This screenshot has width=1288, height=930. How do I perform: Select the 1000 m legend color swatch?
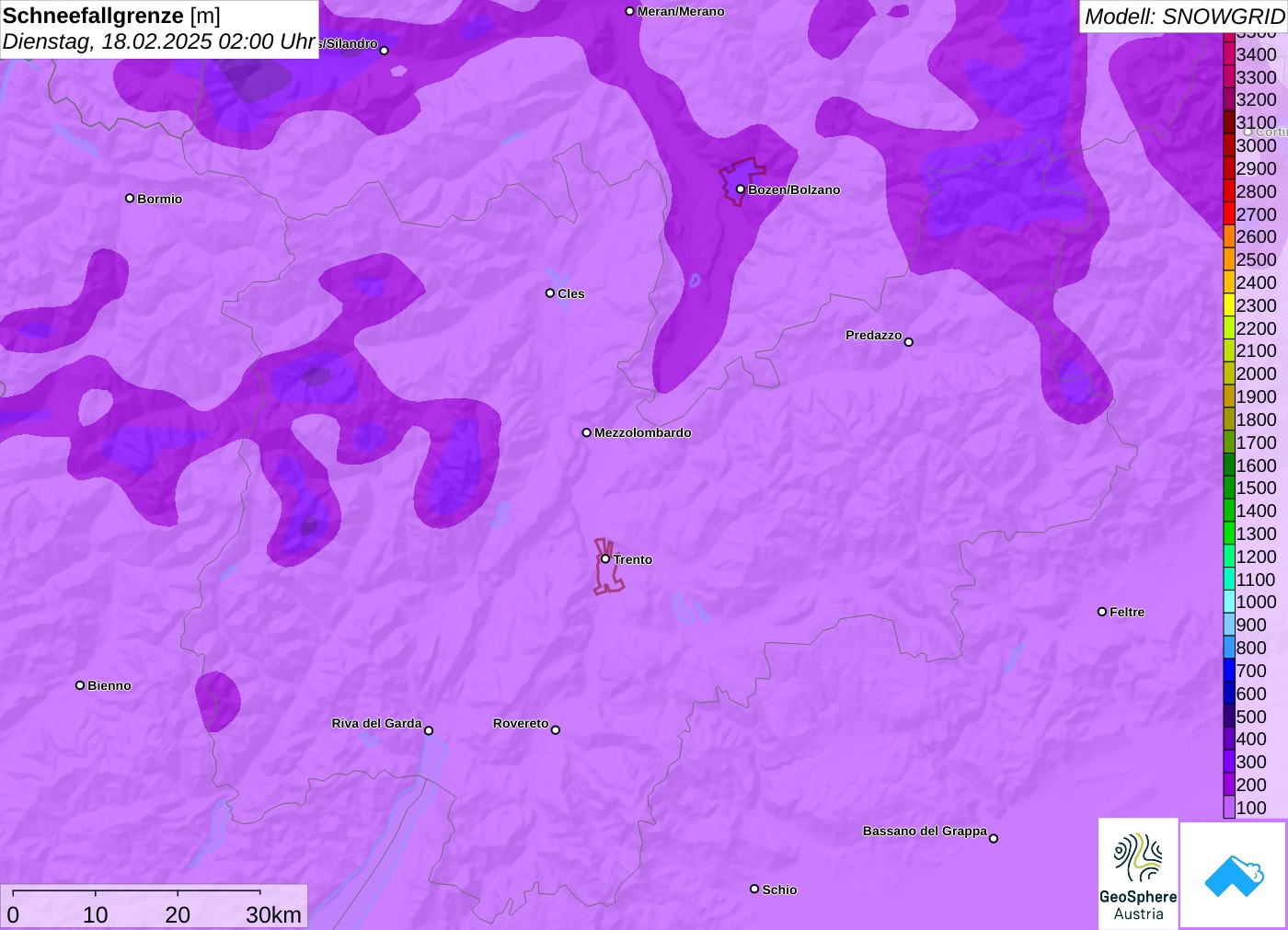pyautogui.click(x=1229, y=602)
